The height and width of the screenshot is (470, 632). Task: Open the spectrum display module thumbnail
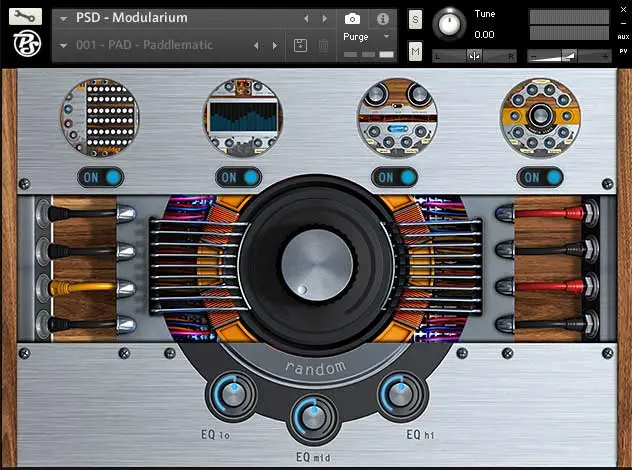coord(243,118)
